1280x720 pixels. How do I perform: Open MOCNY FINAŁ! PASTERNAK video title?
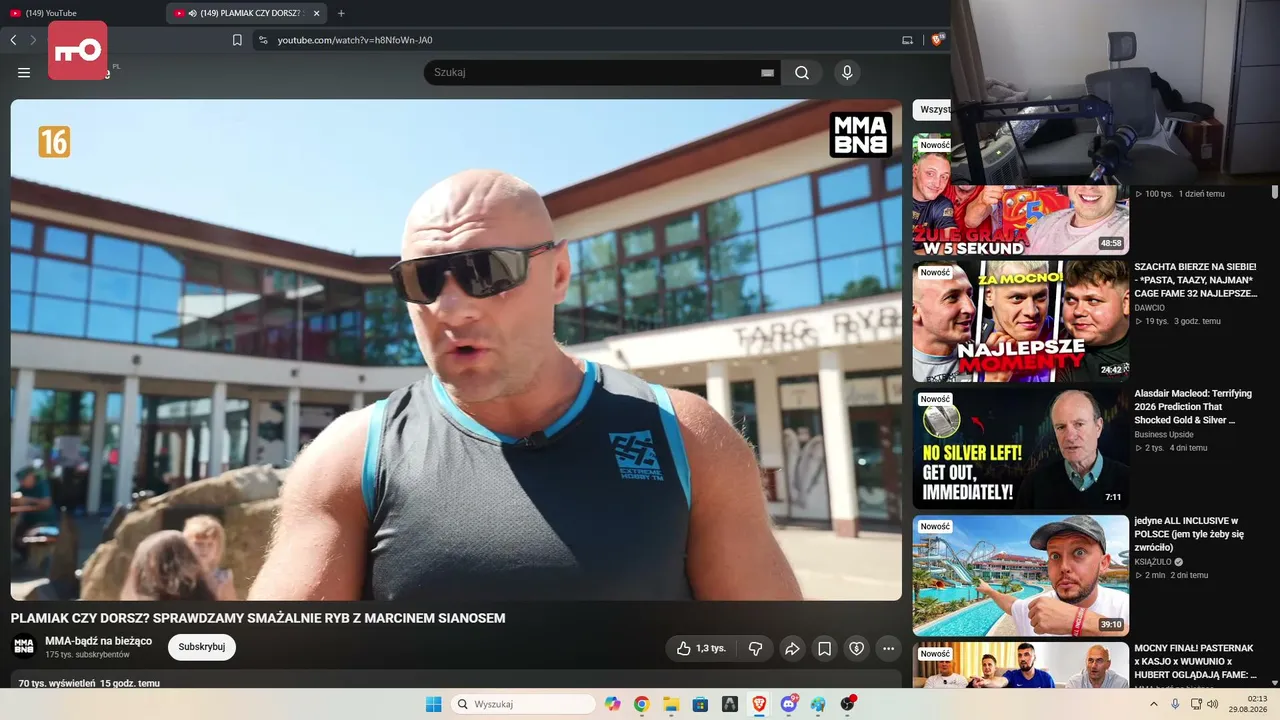tap(1195, 662)
